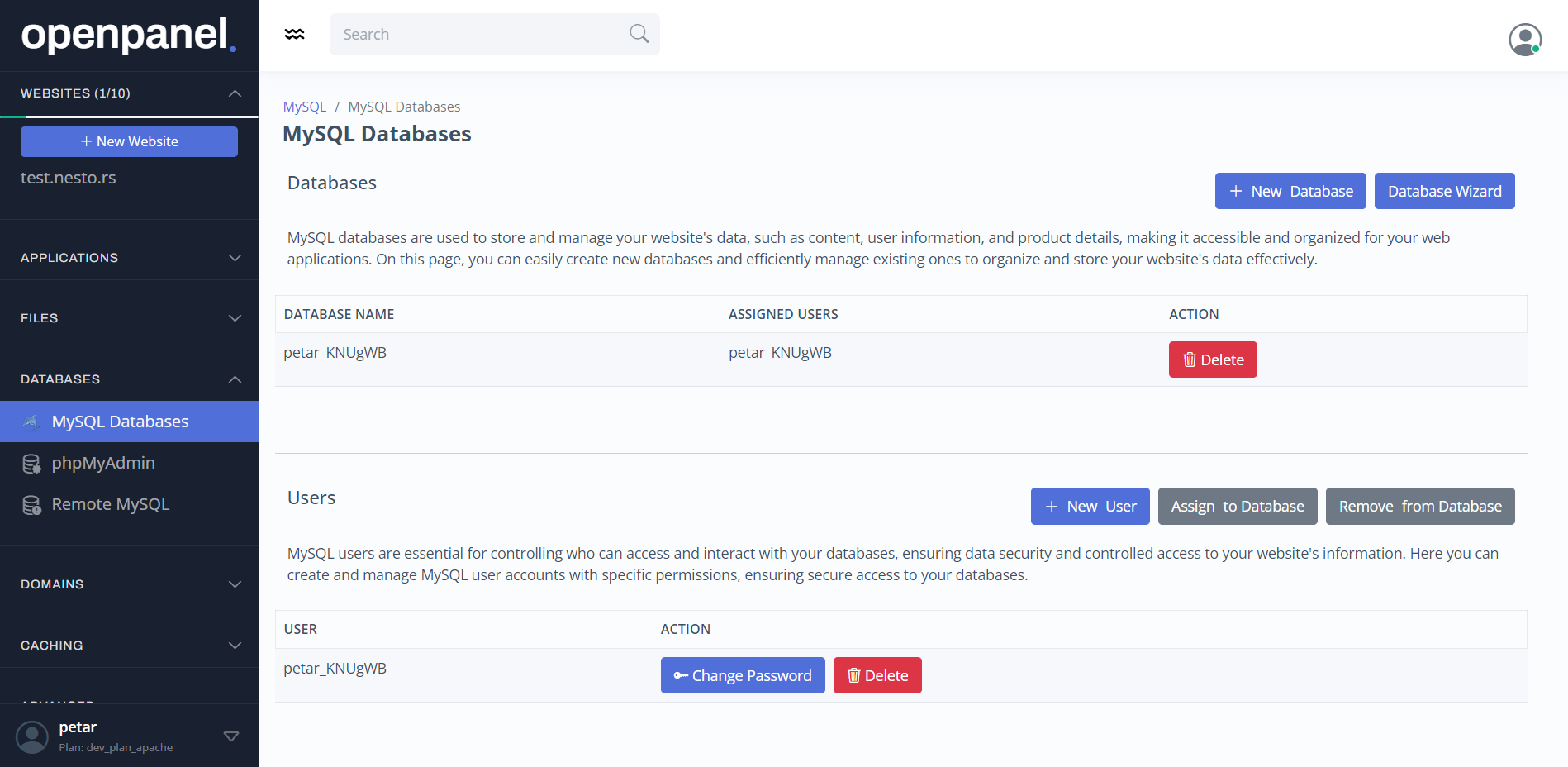
Task: Expand the Applications sidebar section
Action: coord(130,258)
